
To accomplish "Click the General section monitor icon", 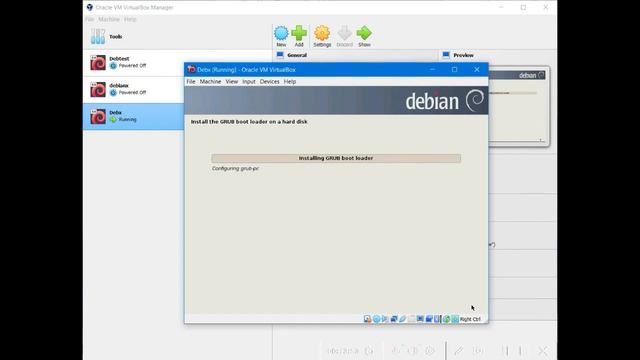I will (x=280, y=55).
